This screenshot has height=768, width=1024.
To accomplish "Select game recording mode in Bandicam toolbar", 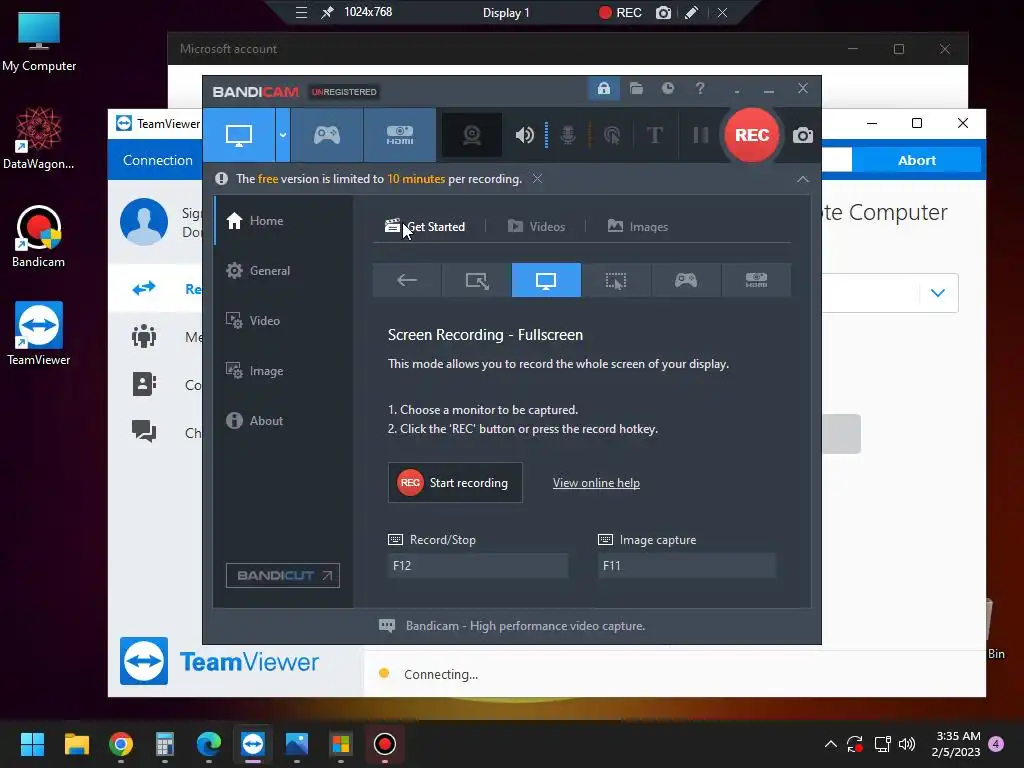I will tap(327, 135).
